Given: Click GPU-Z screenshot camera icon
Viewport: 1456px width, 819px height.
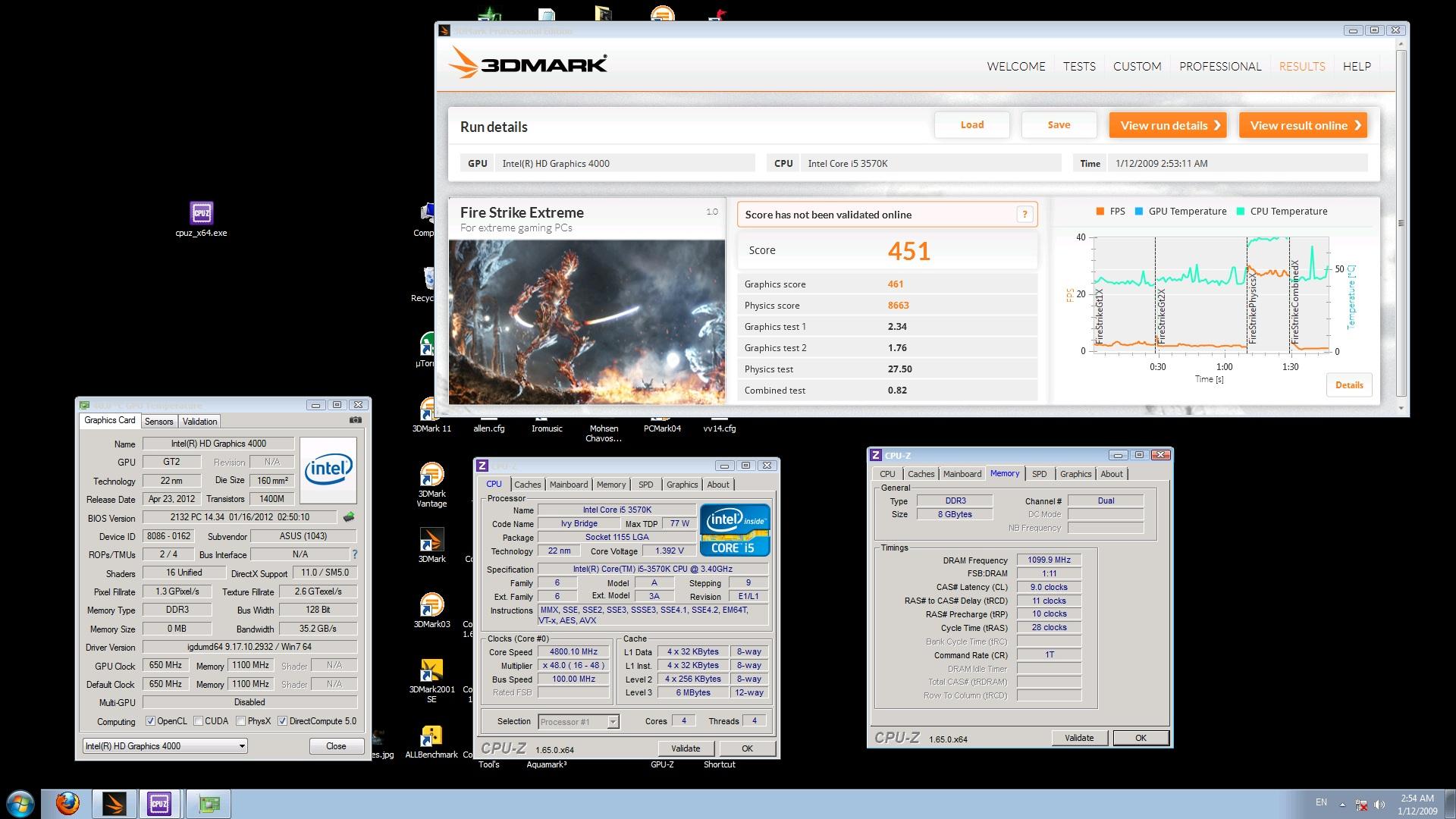Looking at the screenshot, I should [355, 420].
